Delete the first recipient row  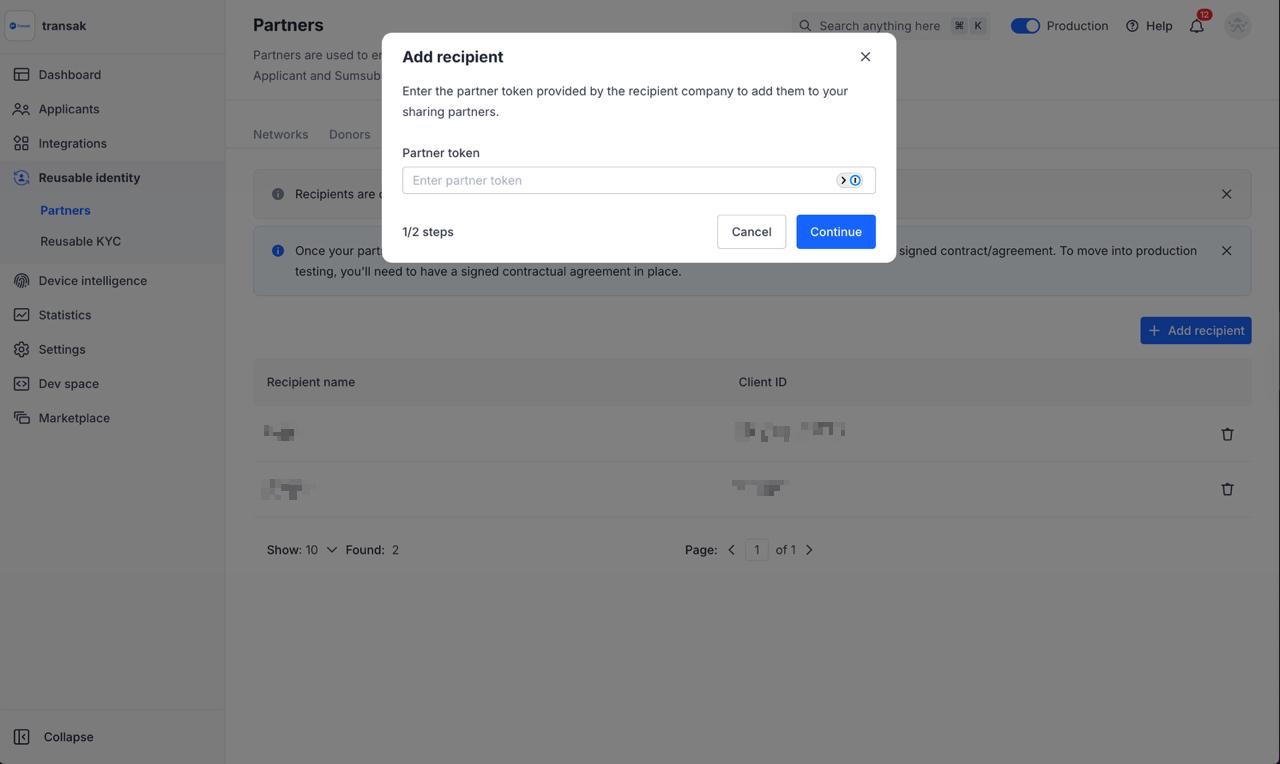point(1227,434)
